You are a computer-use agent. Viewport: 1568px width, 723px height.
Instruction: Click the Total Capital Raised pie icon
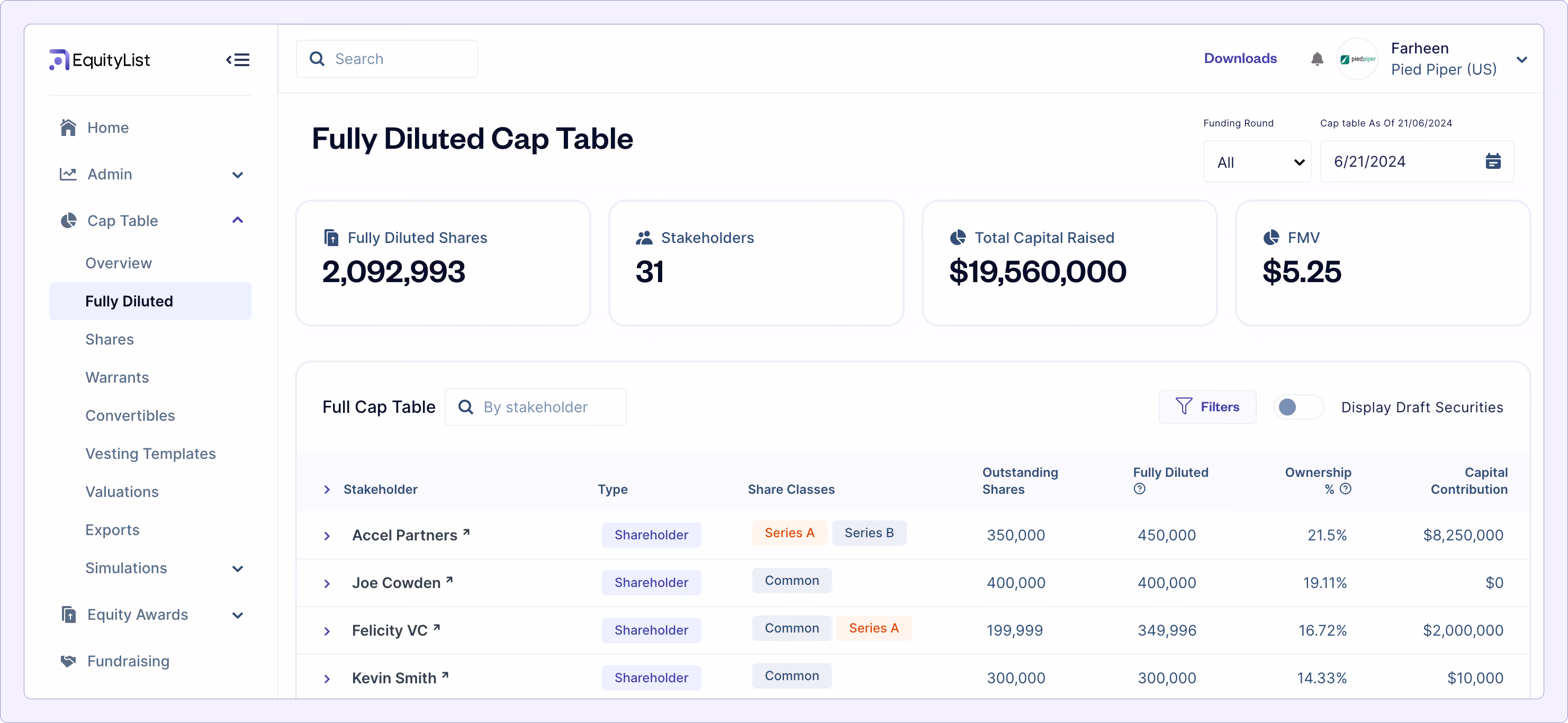[x=958, y=237]
